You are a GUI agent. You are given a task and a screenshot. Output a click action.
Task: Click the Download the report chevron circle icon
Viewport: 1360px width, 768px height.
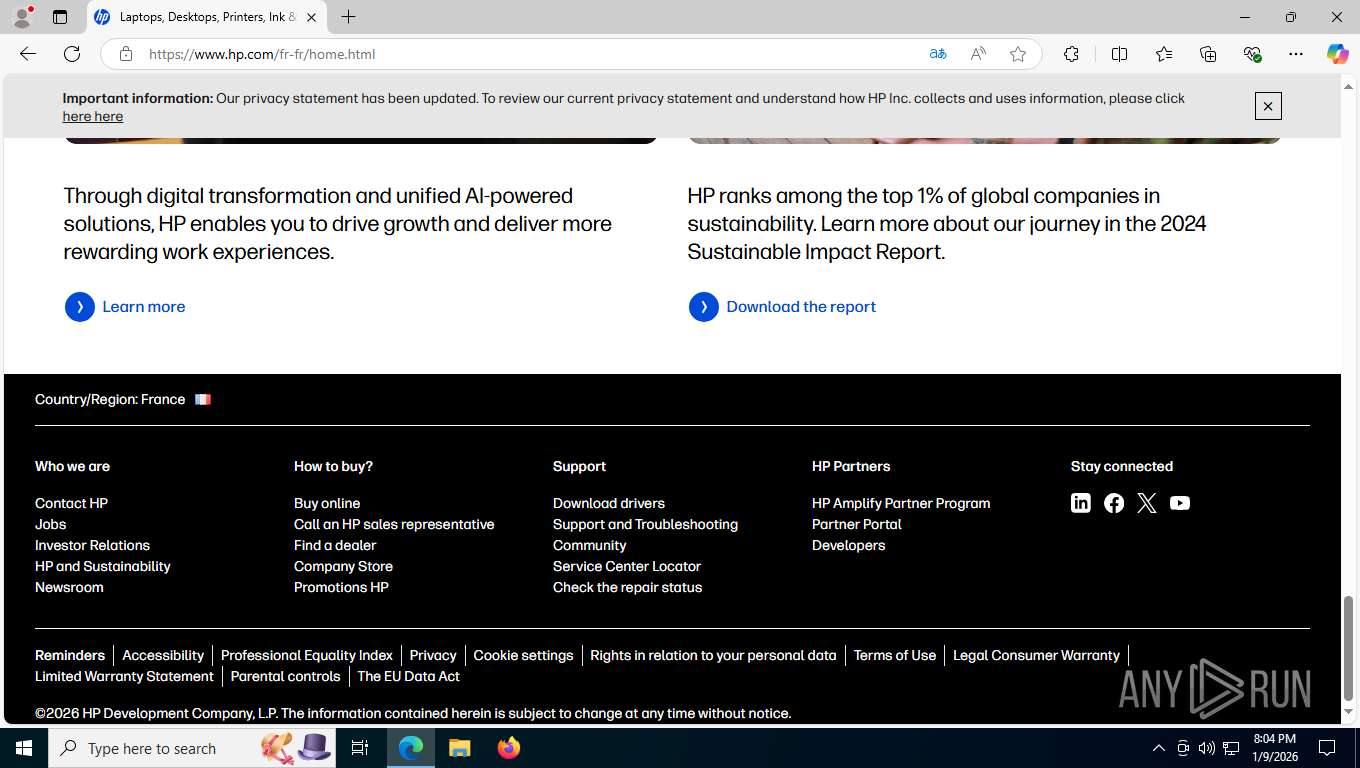click(704, 307)
